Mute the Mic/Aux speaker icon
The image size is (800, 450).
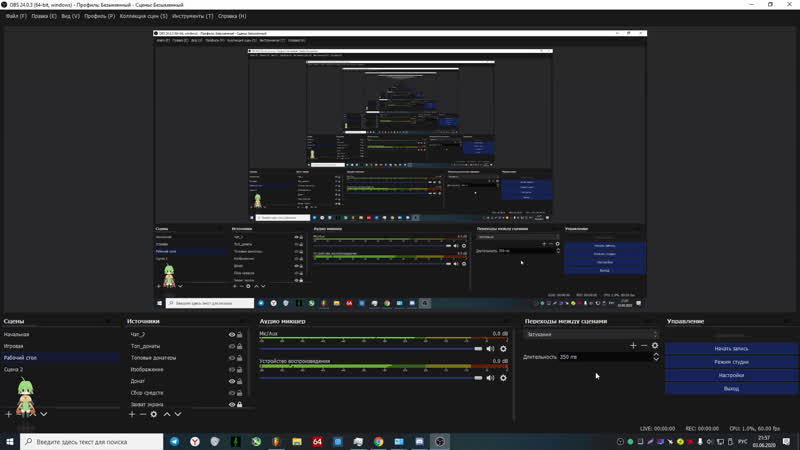point(490,348)
